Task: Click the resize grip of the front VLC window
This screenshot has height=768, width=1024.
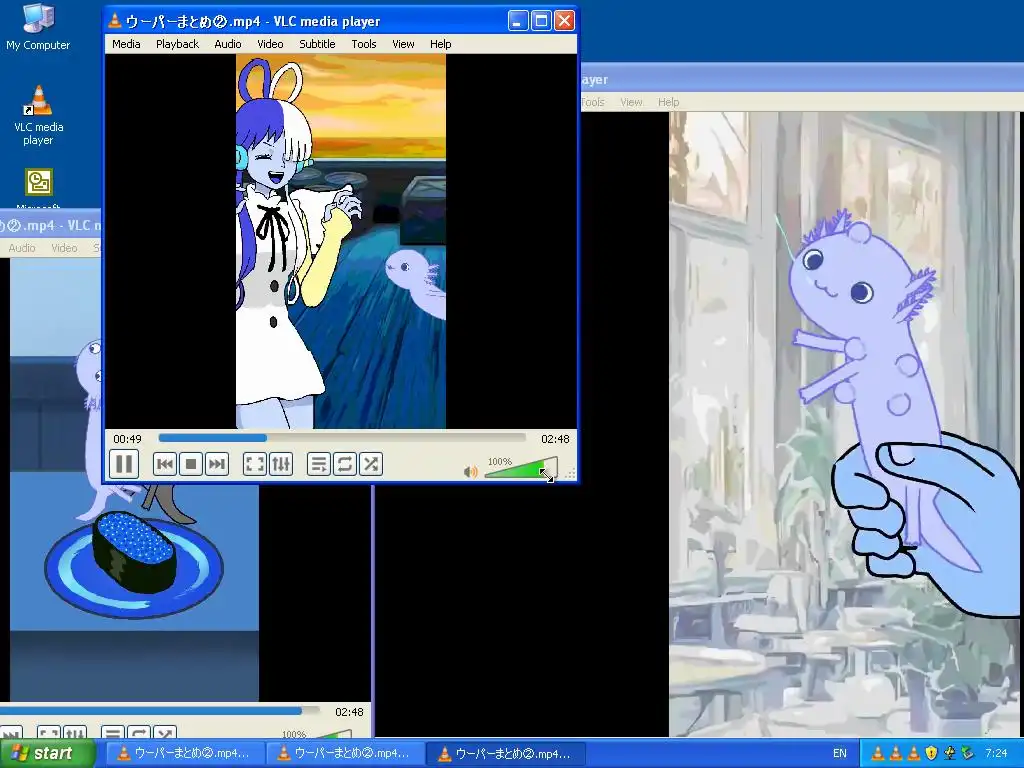Action: (x=570, y=475)
